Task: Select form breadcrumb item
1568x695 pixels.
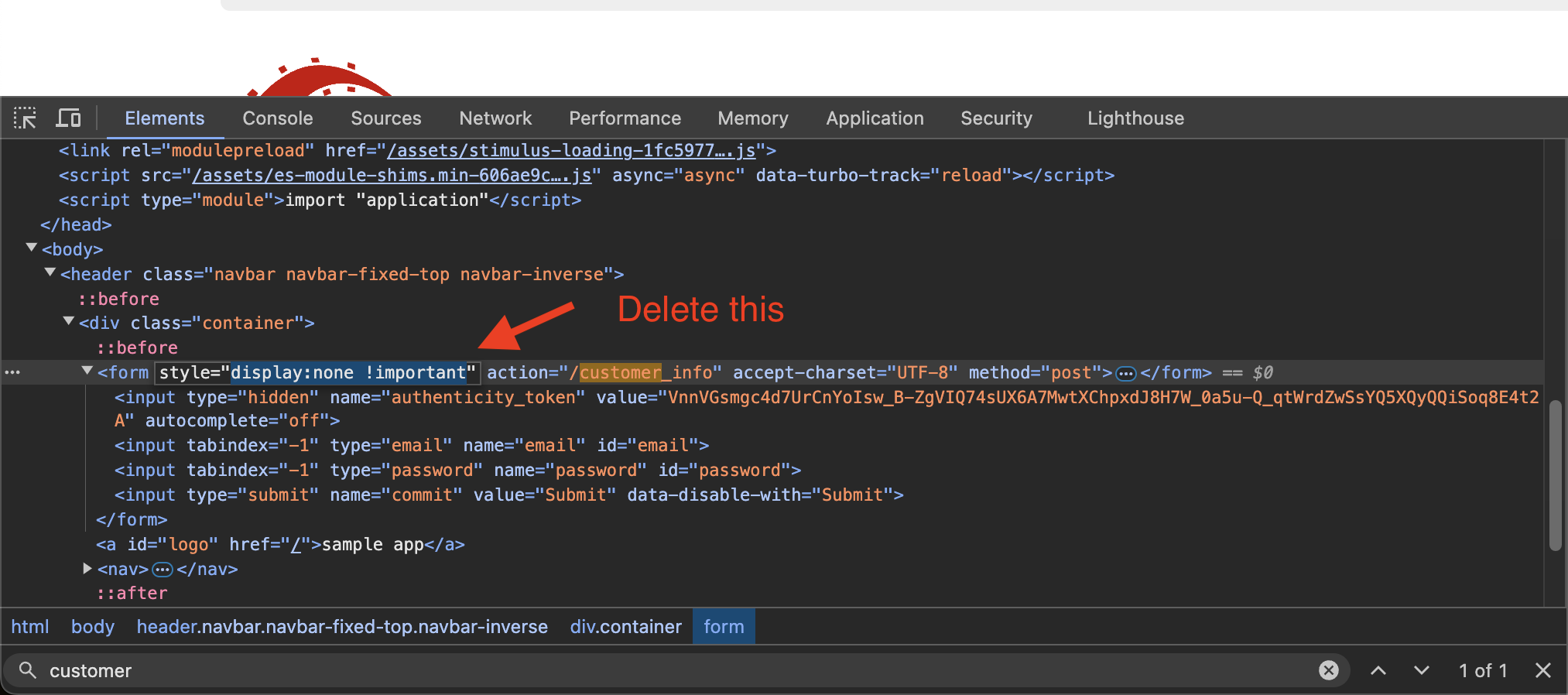Action: click(x=724, y=627)
